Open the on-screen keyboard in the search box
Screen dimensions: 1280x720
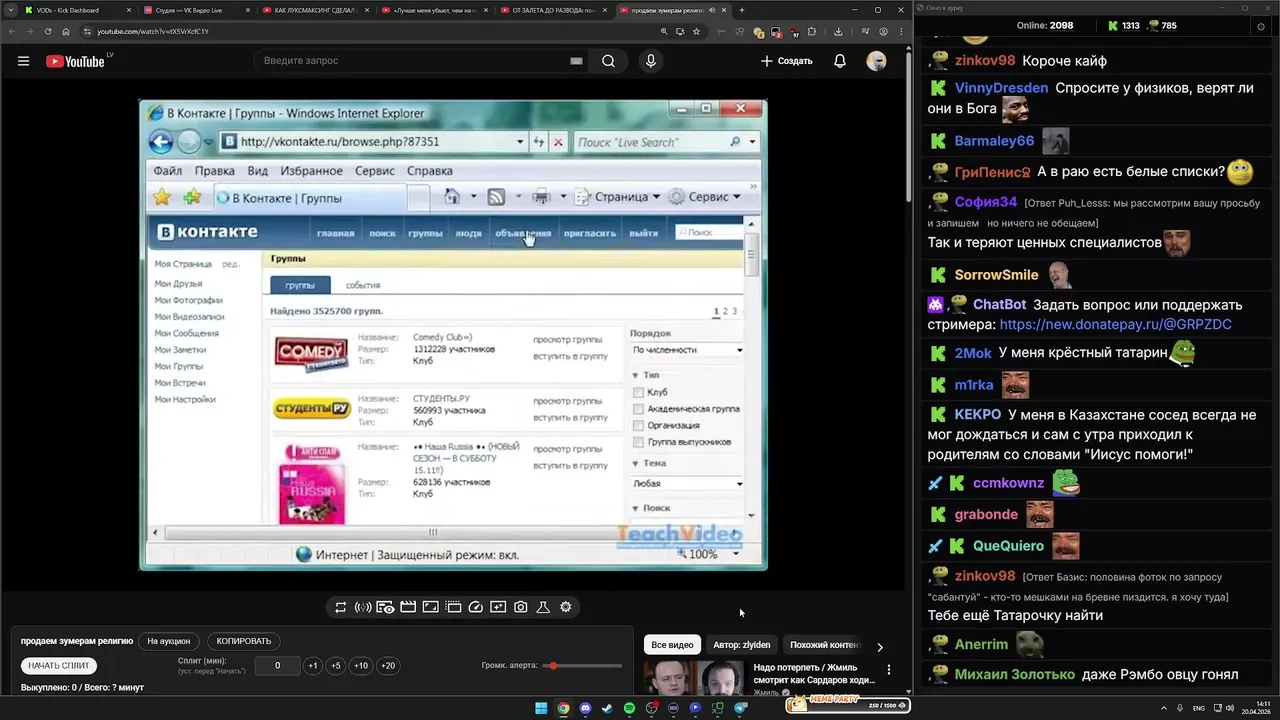tap(576, 61)
